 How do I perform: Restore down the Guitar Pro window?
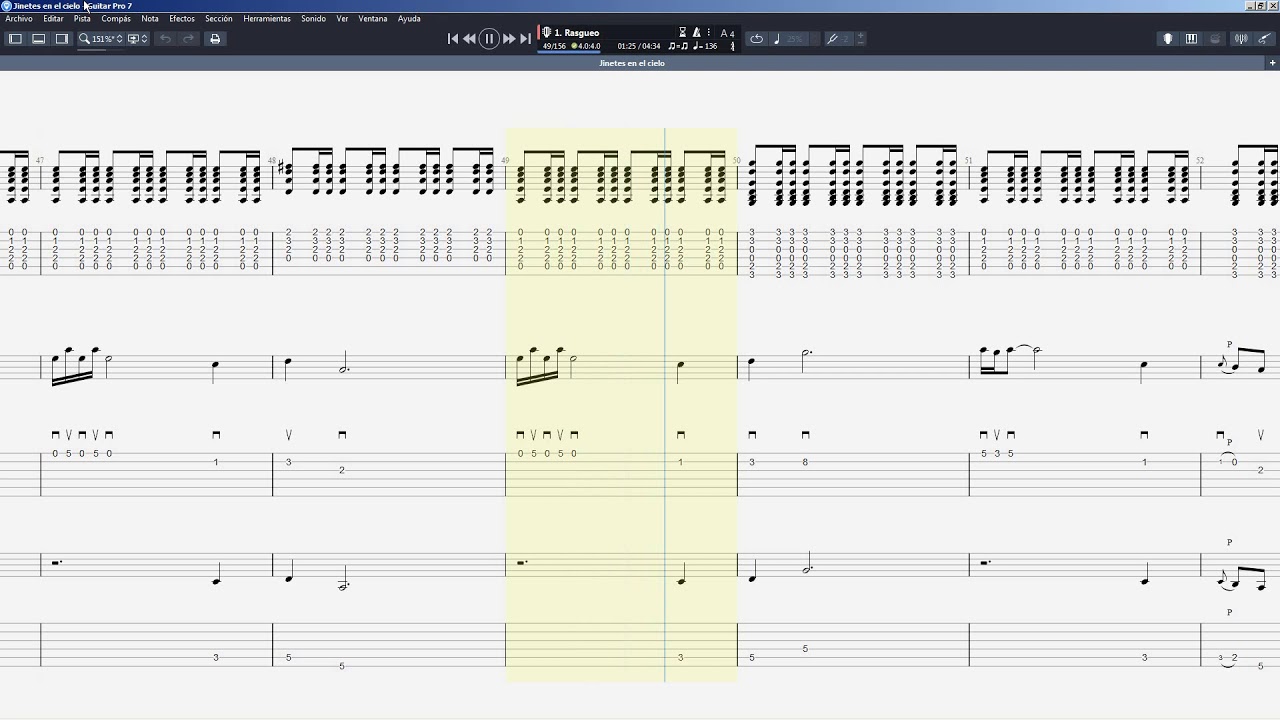(1260, 6)
